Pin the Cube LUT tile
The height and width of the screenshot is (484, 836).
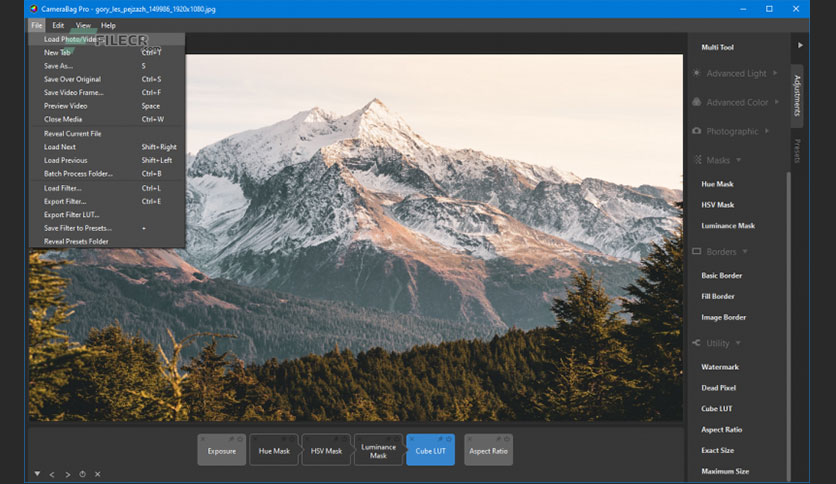(440, 439)
